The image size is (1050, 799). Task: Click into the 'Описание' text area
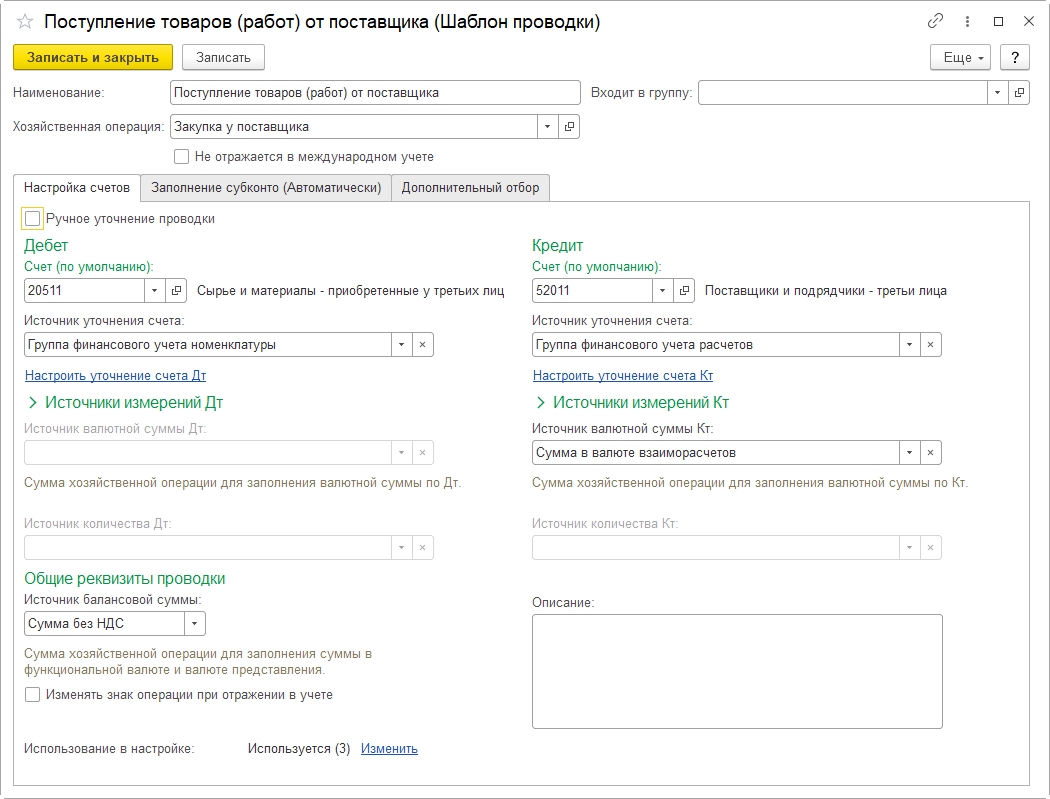[737, 671]
